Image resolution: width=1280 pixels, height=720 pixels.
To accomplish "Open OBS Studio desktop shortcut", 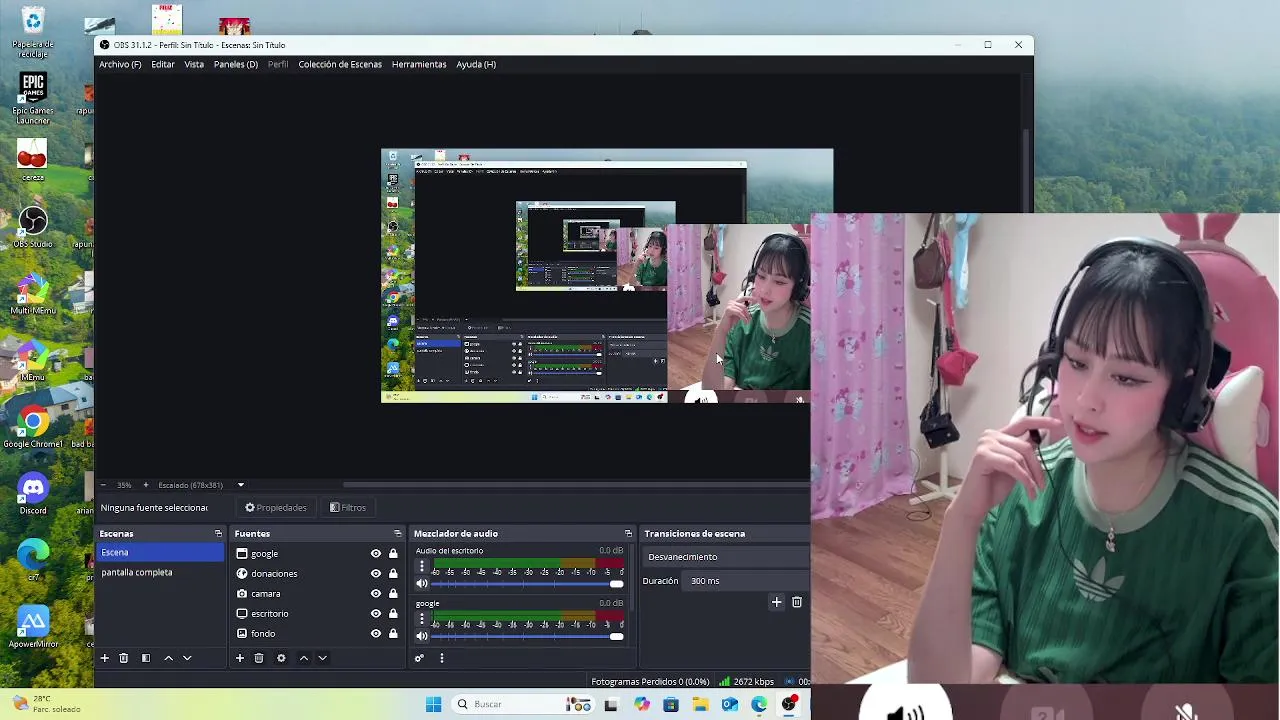I will pos(33,226).
